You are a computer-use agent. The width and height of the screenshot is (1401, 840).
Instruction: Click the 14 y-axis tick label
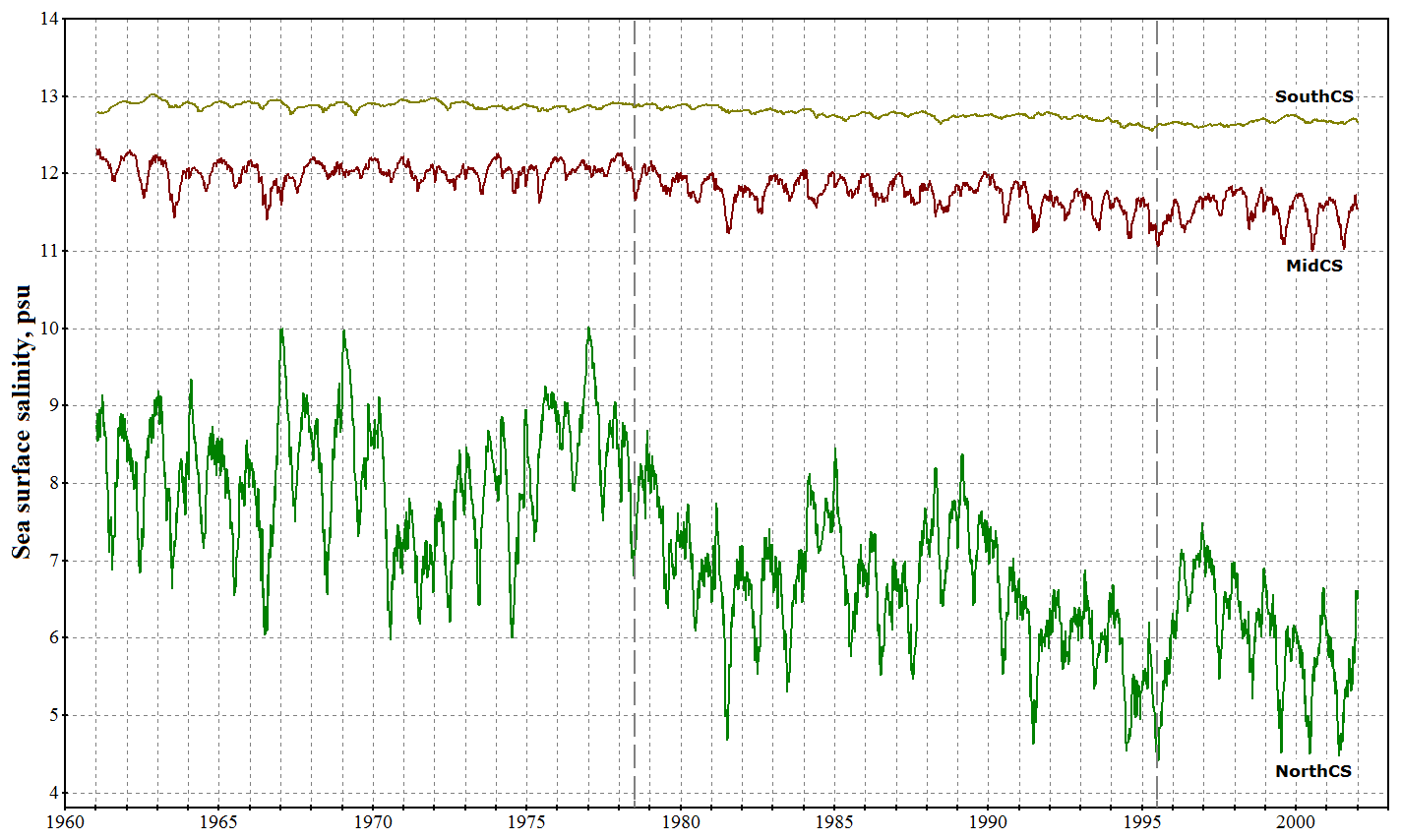click(x=45, y=19)
